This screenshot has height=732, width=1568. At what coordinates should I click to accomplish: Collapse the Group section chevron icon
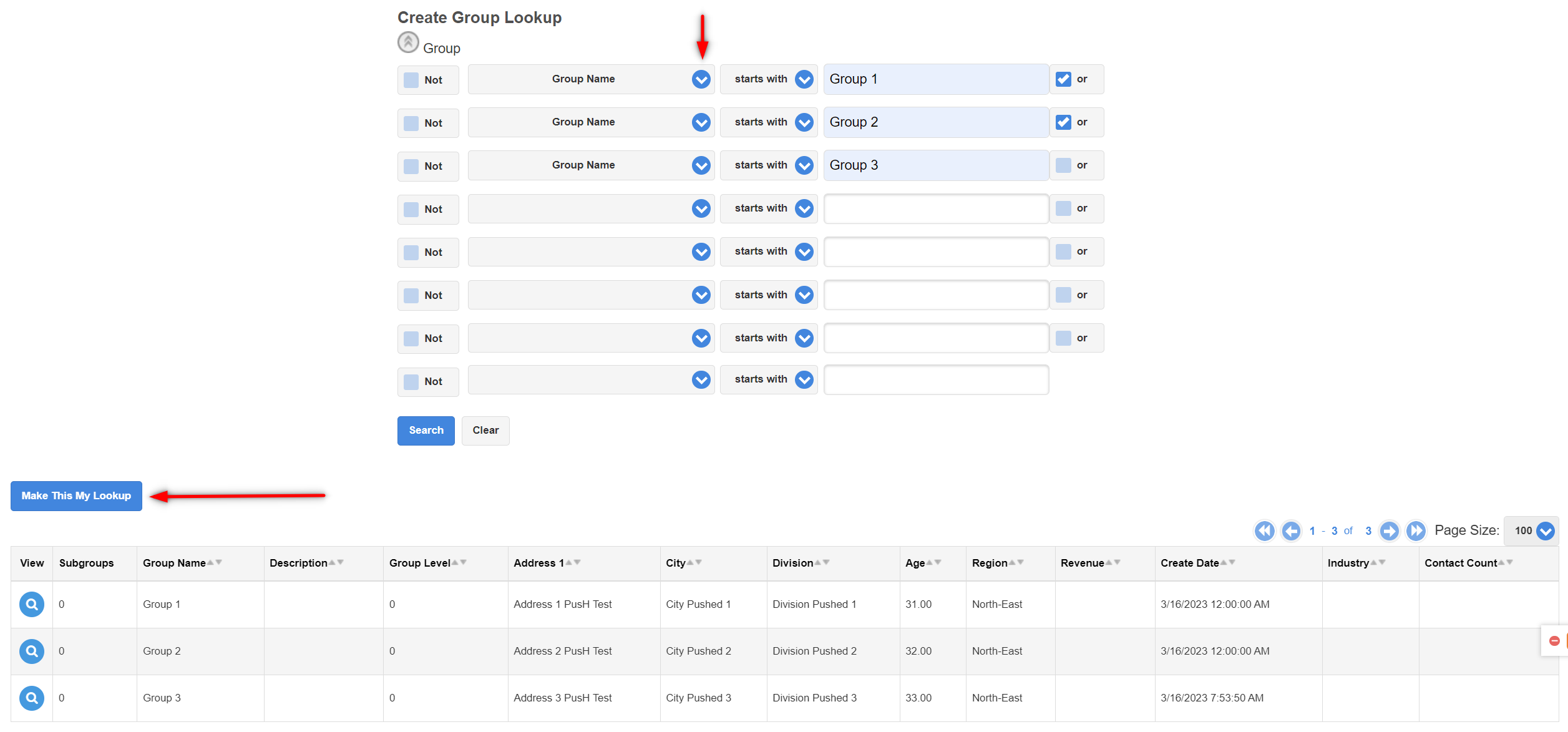[408, 42]
